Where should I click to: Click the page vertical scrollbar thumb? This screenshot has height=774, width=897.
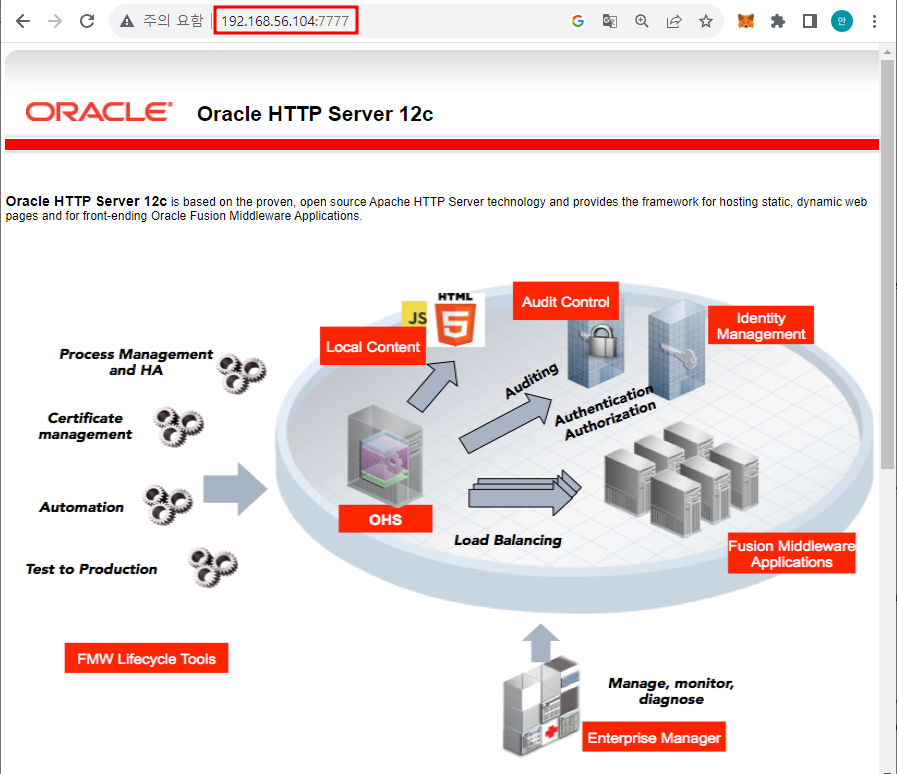888,263
